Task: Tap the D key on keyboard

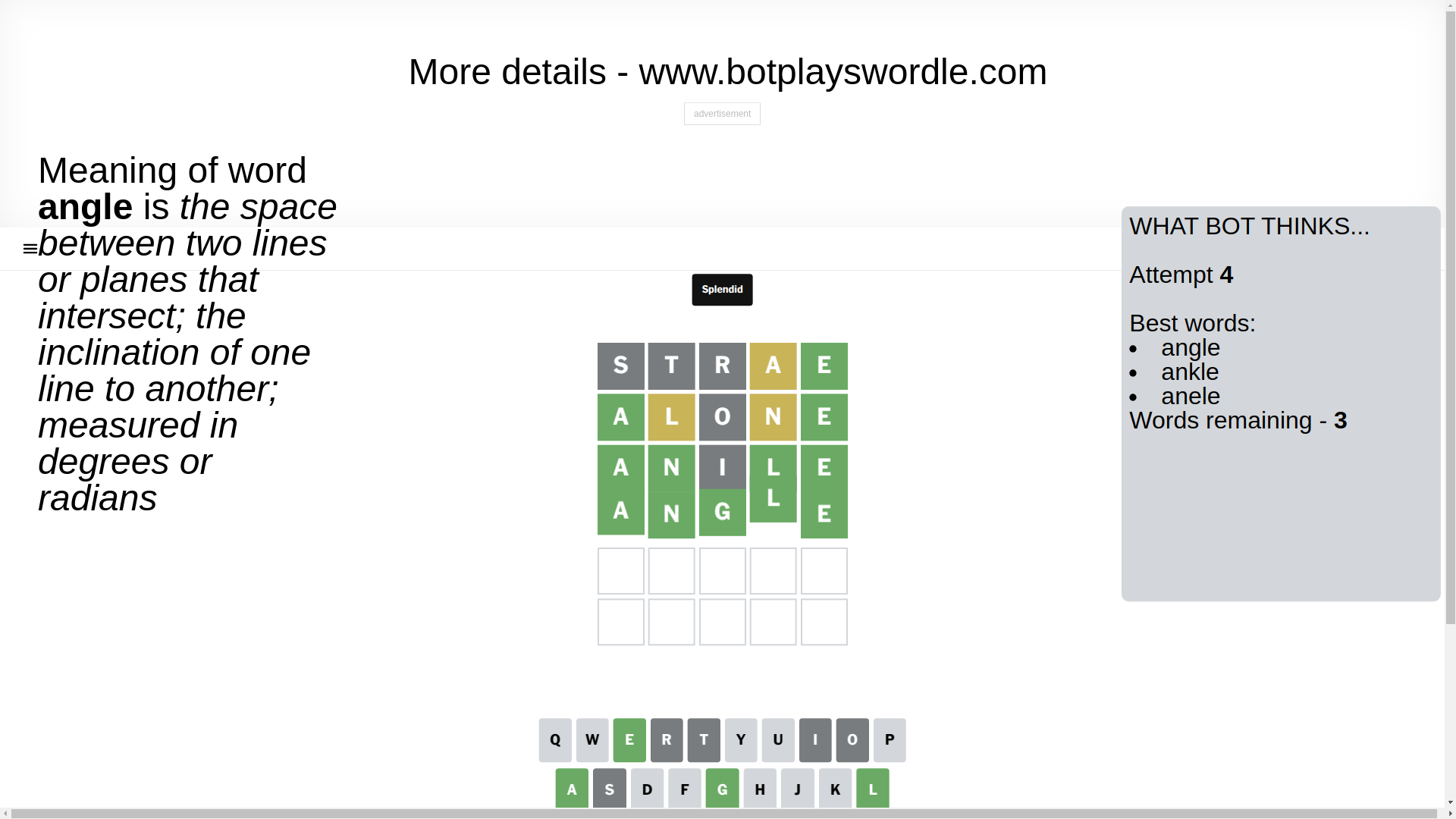Action: [647, 789]
